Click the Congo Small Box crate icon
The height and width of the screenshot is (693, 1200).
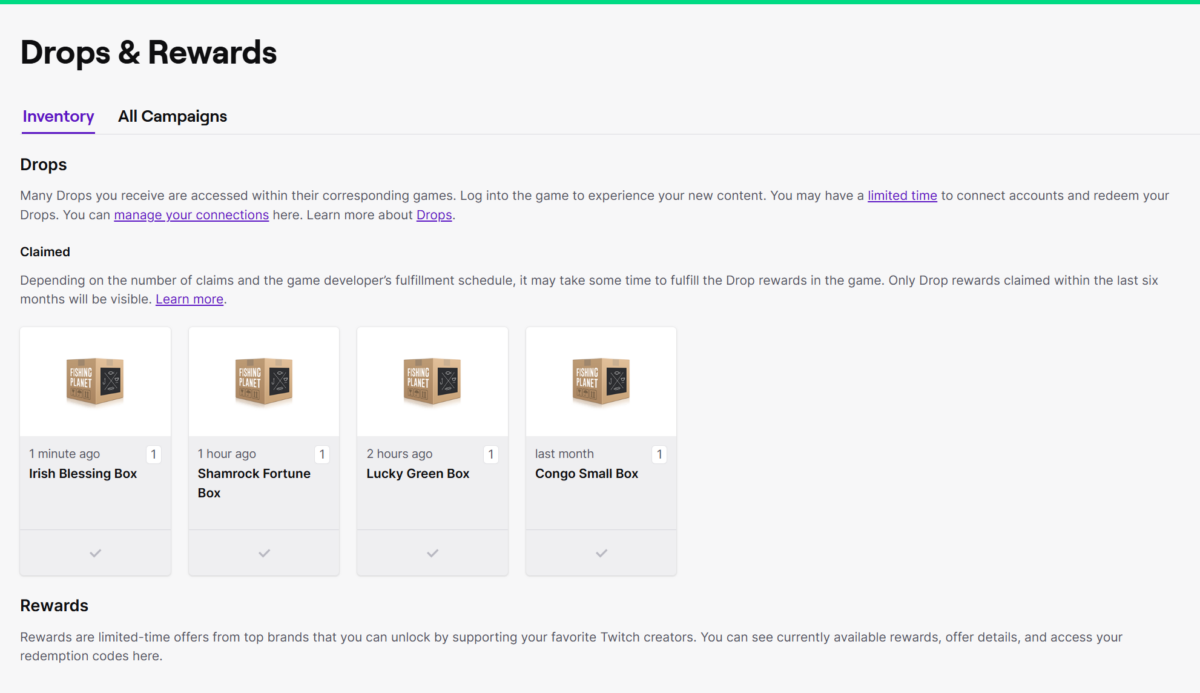[x=601, y=382]
